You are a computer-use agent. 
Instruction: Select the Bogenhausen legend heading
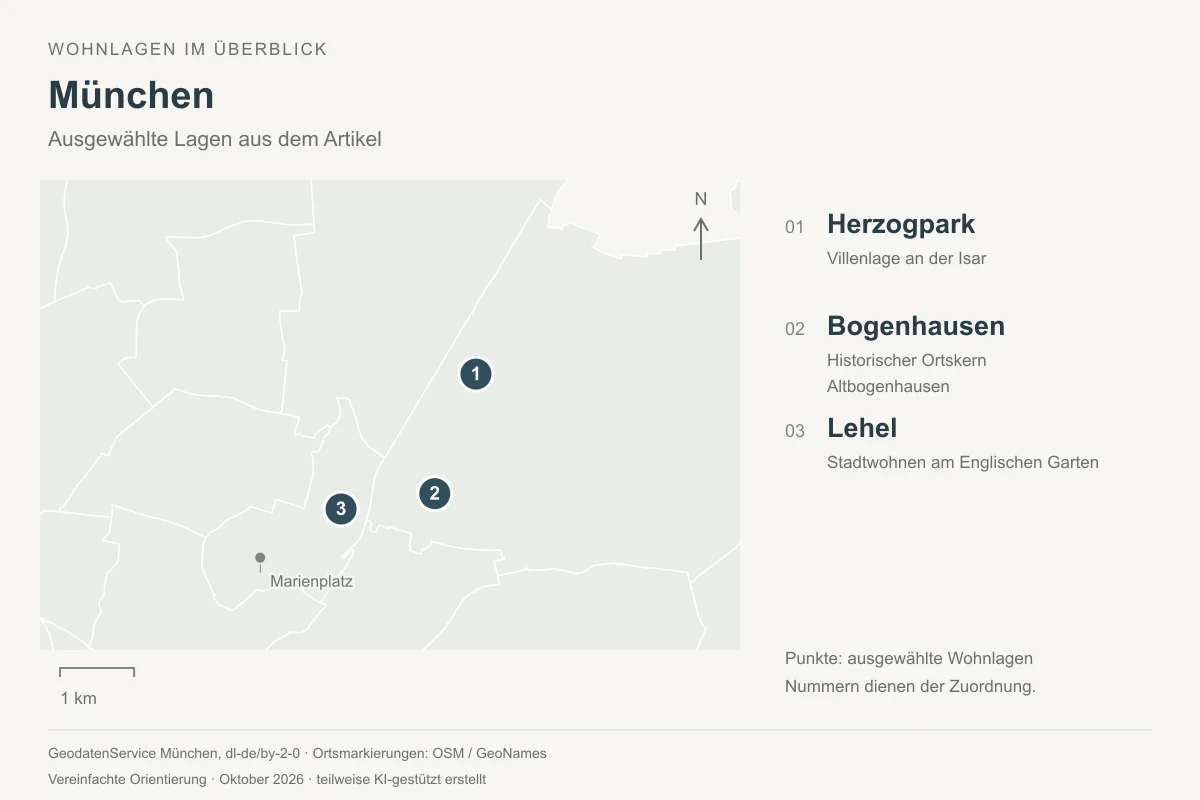[x=916, y=326]
